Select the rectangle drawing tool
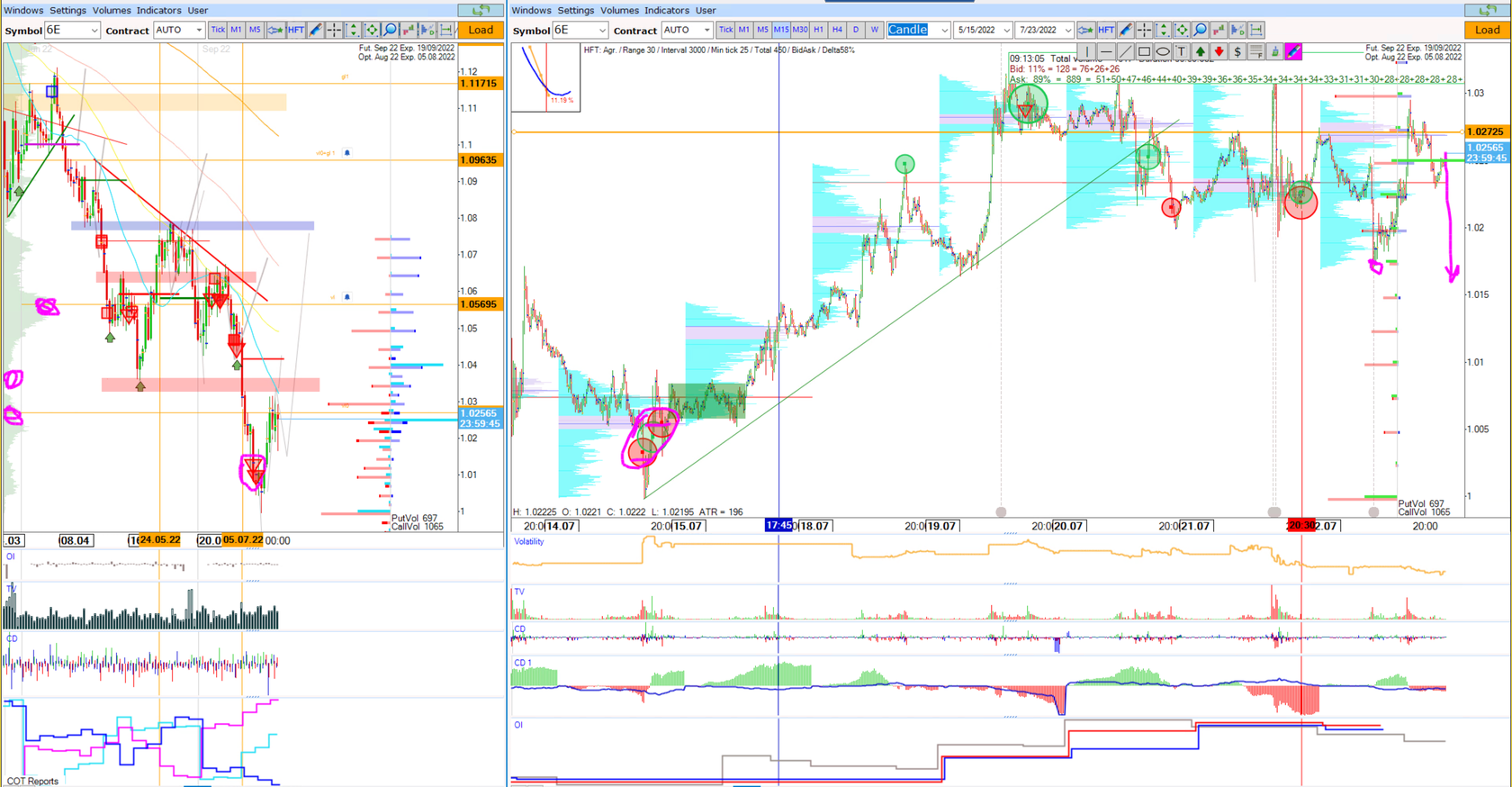Image resolution: width=1512 pixels, height=787 pixels. (x=1144, y=51)
